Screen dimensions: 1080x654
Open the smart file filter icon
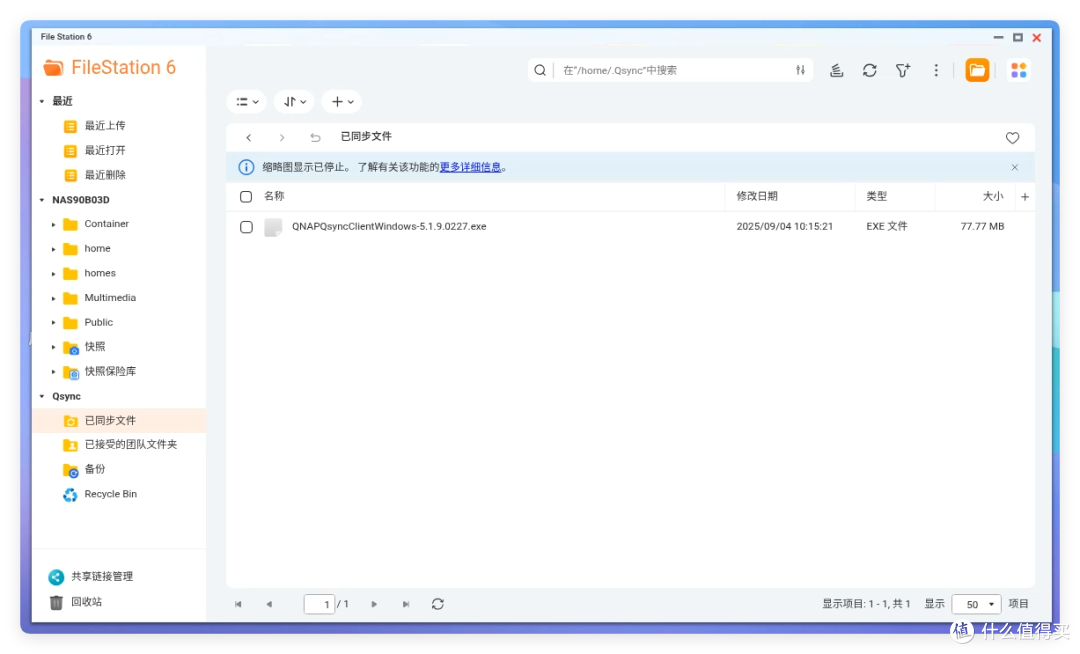pyautogui.click(x=902, y=70)
